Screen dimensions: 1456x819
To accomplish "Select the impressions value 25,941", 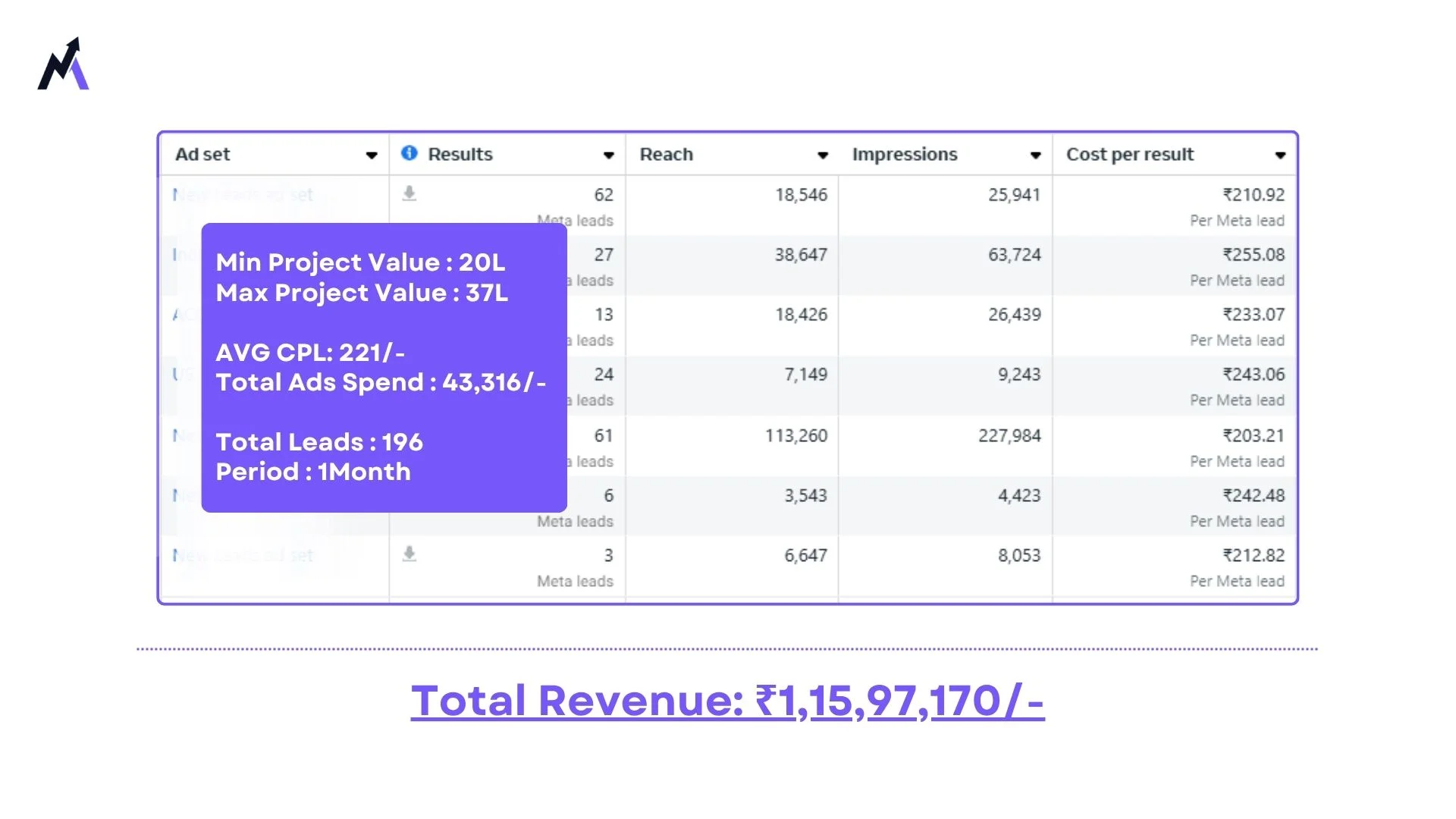I will (1014, 195).
